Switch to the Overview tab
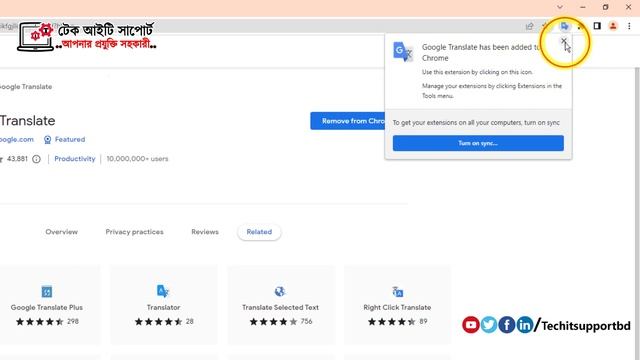 click(x=61, y=232)
